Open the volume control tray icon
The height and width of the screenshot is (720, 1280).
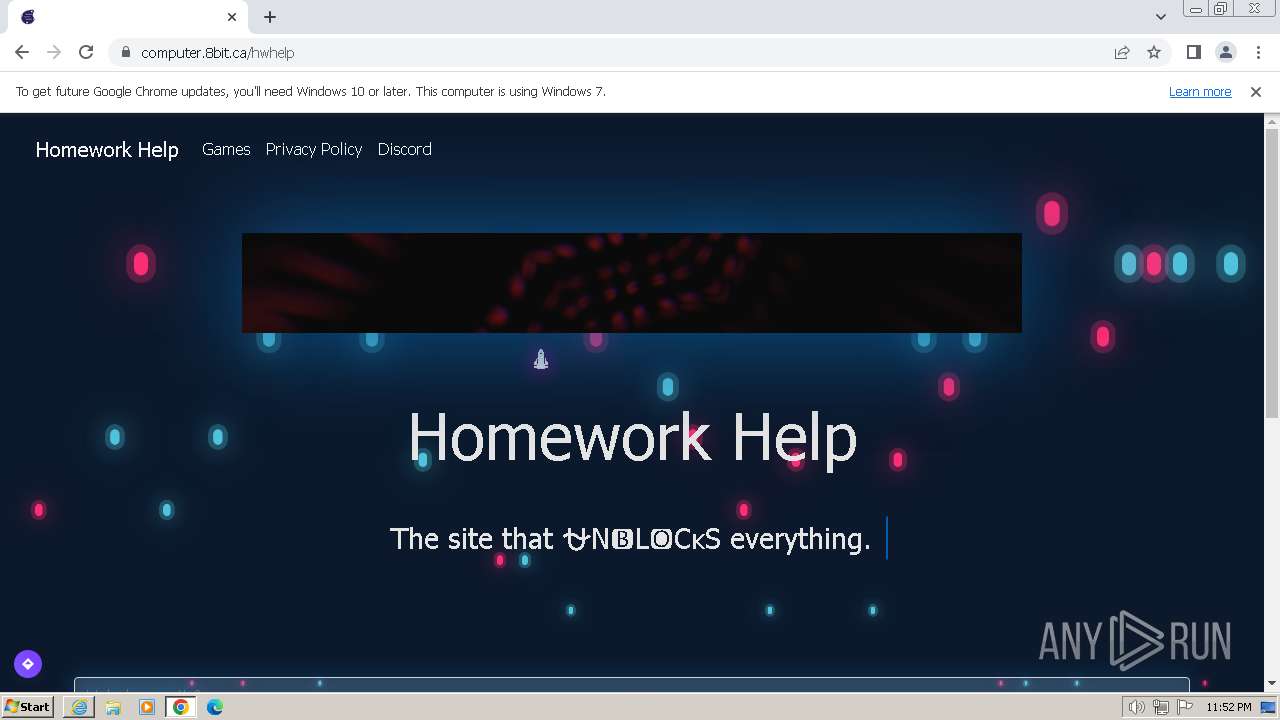tap(1136, 707)
